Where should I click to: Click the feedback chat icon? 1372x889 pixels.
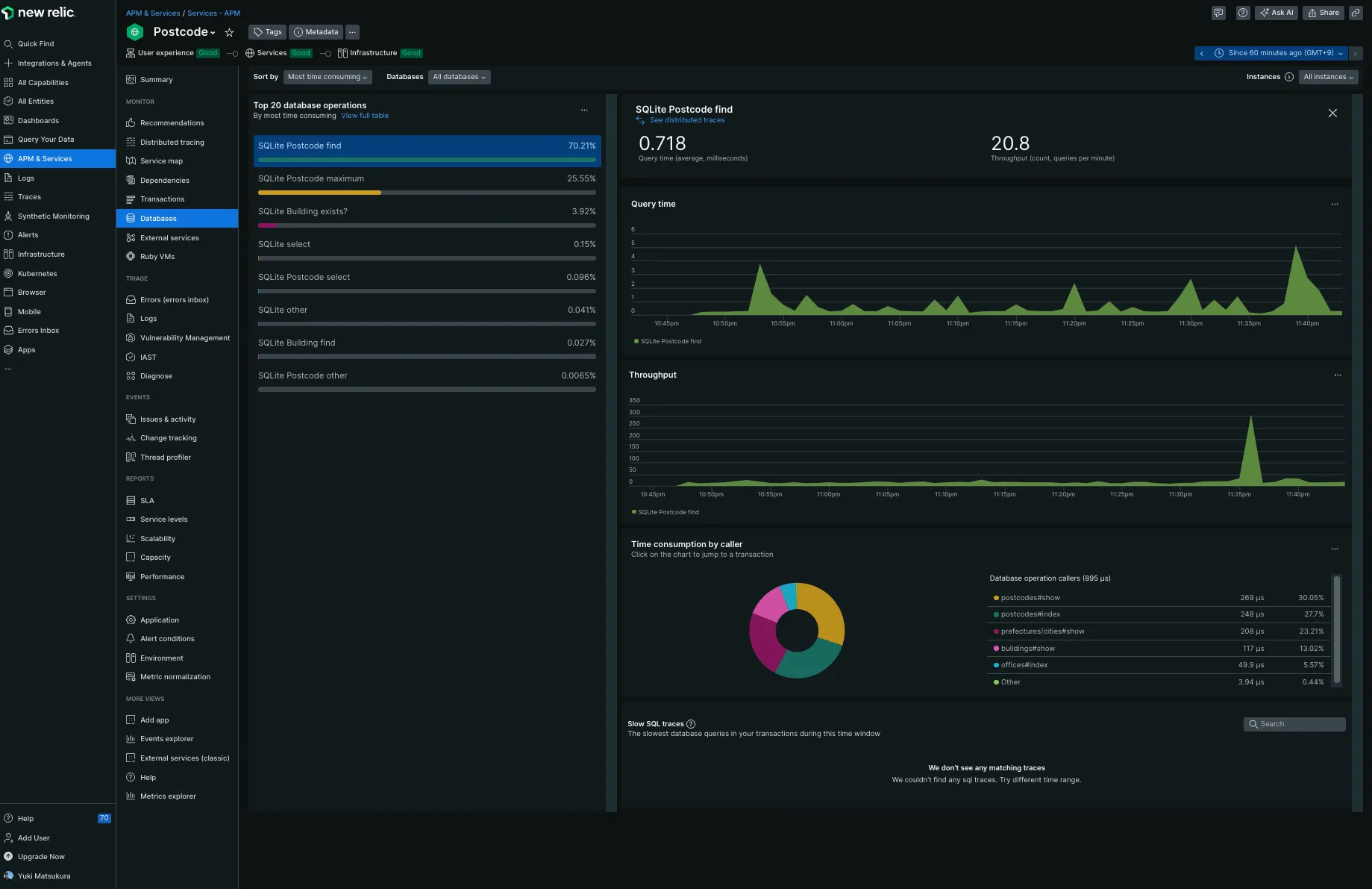1218,13
